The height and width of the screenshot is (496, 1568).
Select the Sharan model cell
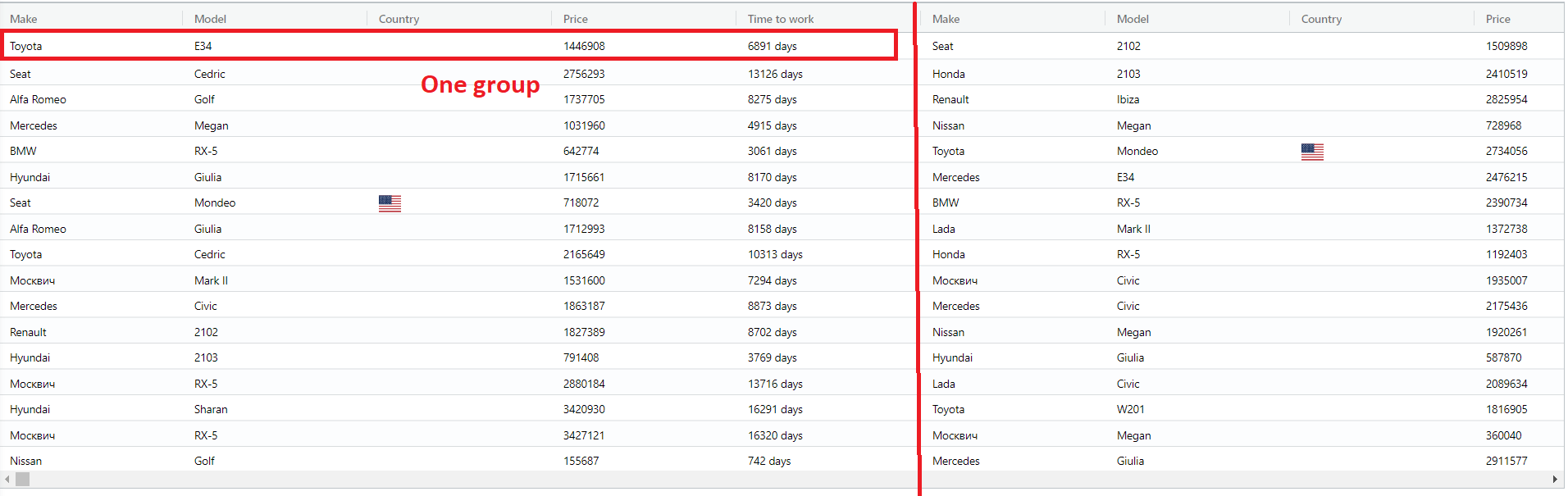211,409
